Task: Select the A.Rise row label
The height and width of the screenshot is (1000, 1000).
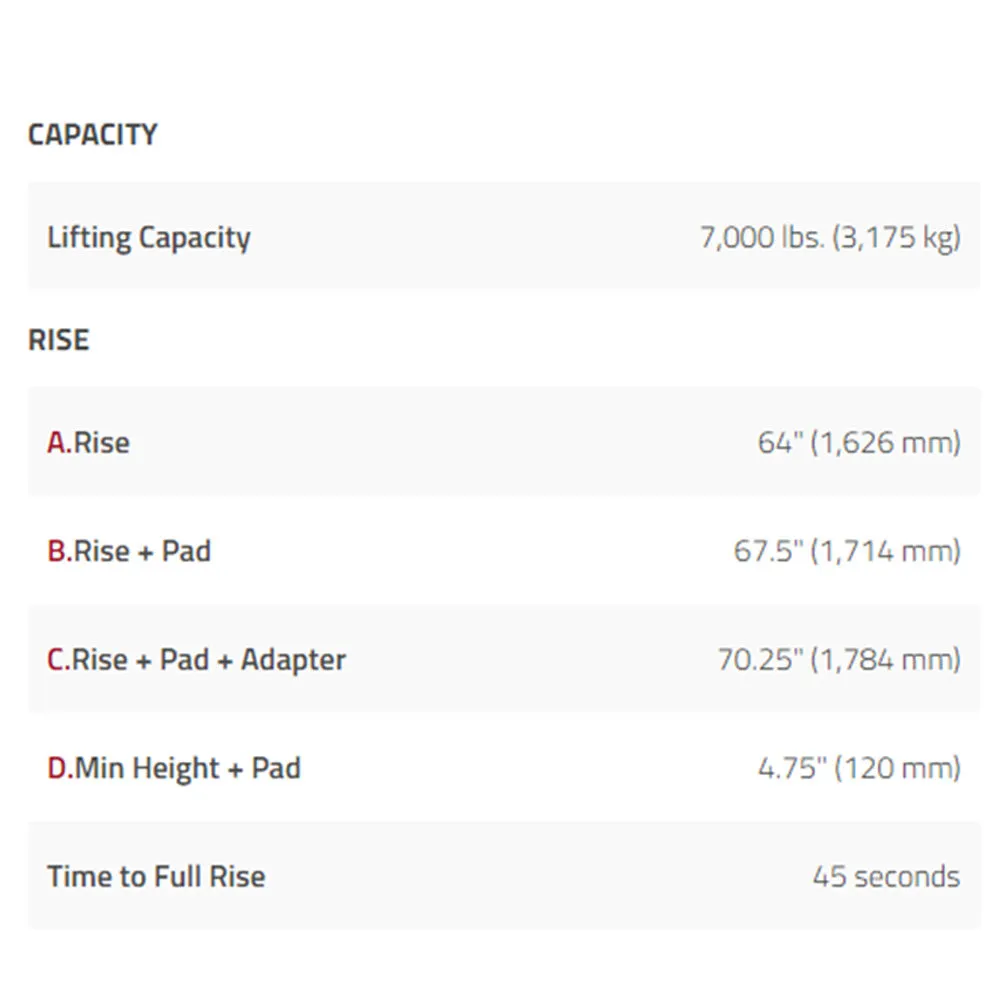Action: point(89,443)
